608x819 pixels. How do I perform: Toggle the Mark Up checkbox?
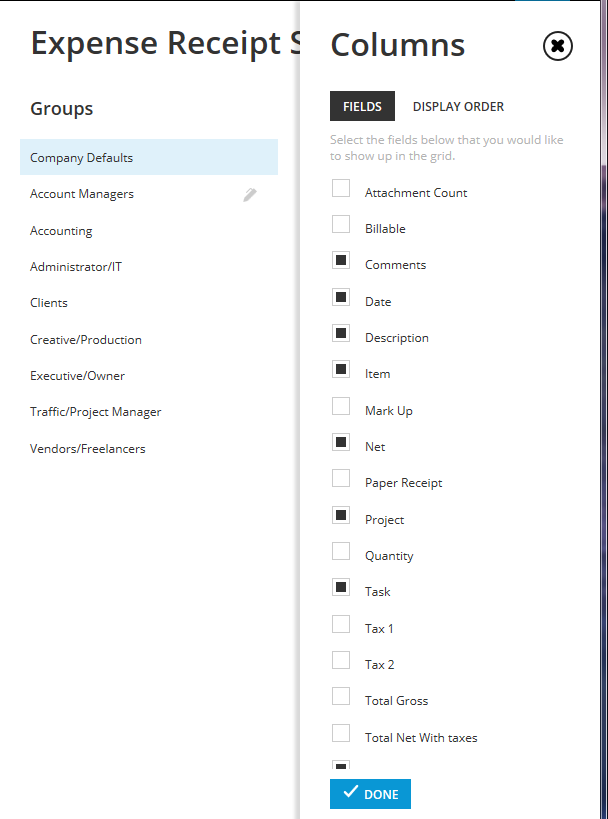(x=341, y=406)
